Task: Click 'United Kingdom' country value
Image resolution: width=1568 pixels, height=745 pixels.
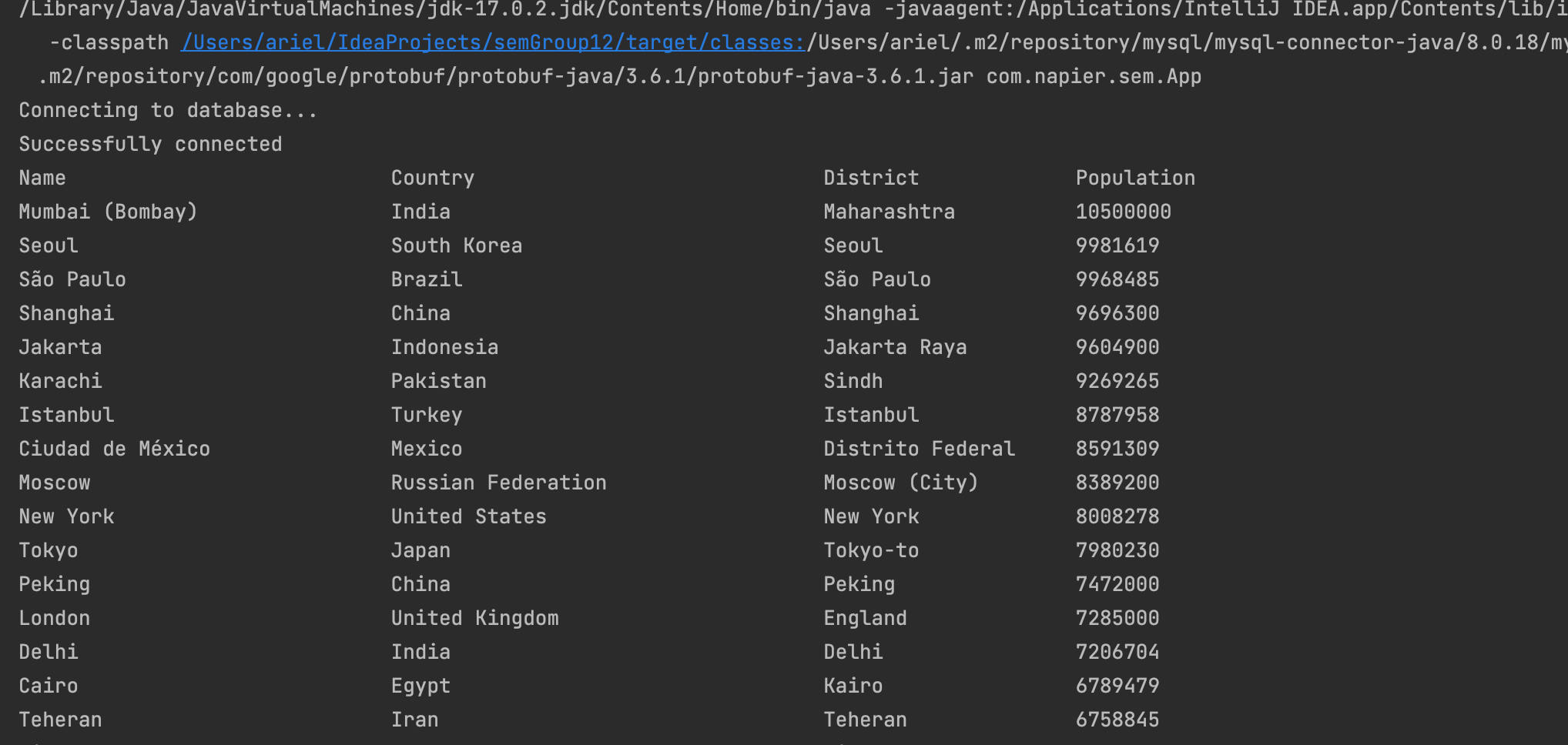Action: click(x=474, y=618)
